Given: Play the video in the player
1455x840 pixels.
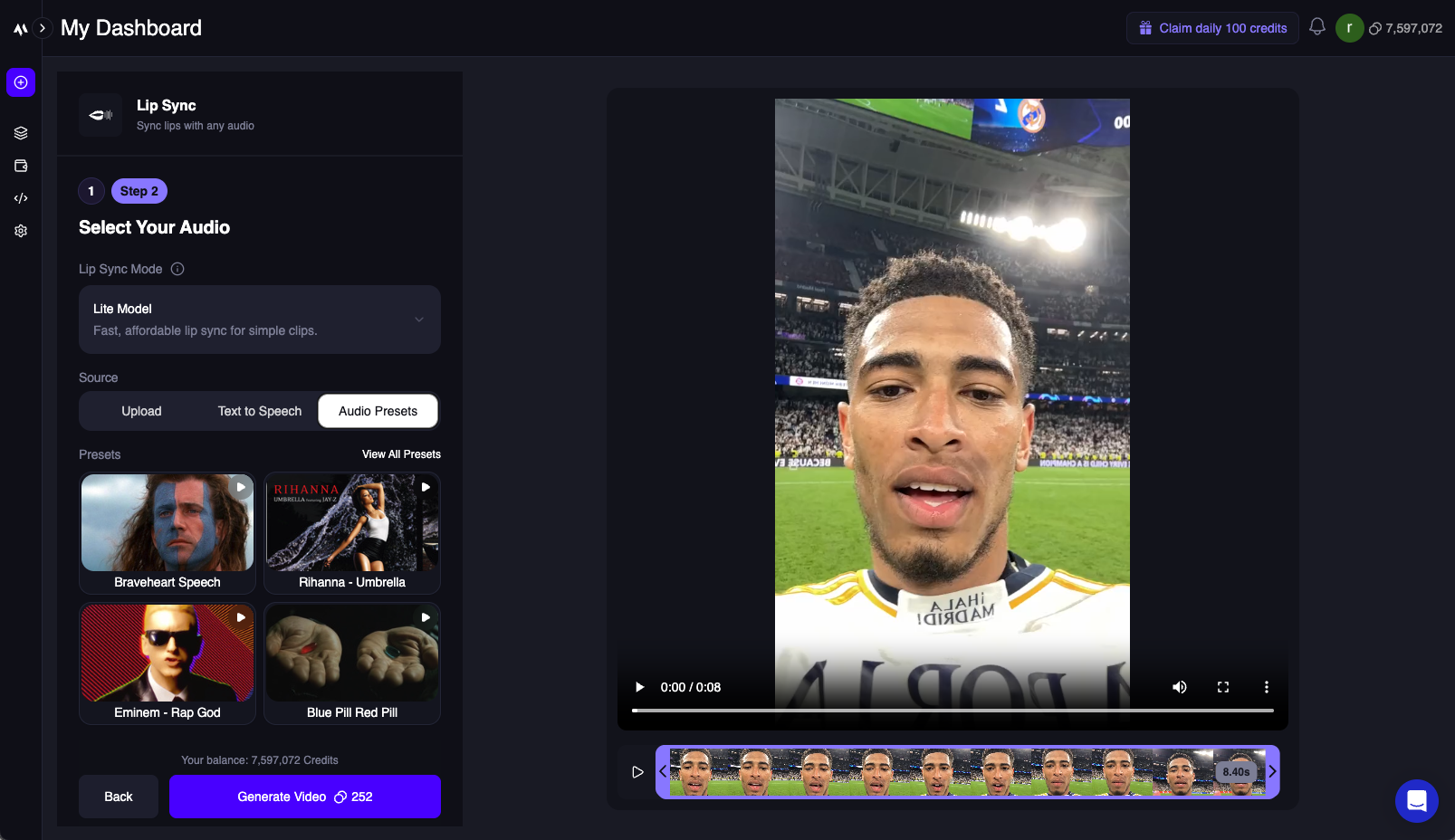Looking at the screenshot, I should (x=639, y=687).
